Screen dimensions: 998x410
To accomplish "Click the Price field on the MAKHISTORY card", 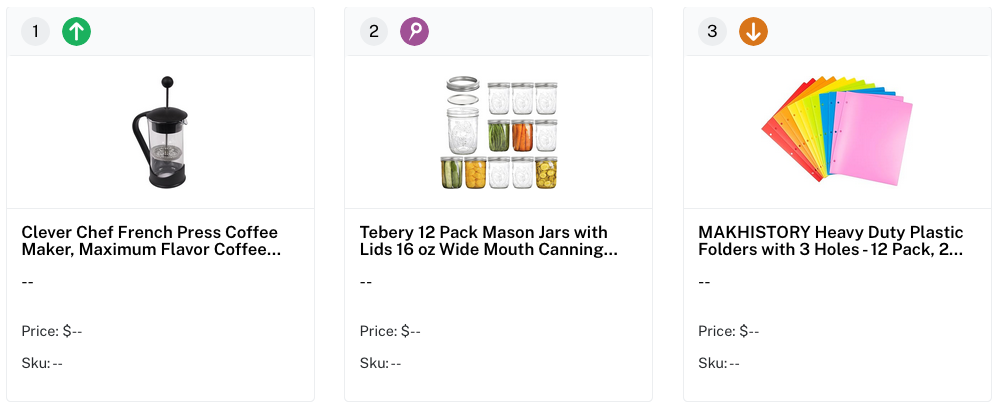I will [x=729, y=331].
